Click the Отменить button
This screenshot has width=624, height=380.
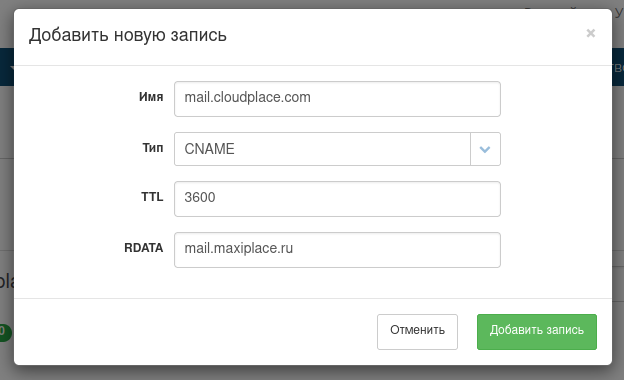417,332
